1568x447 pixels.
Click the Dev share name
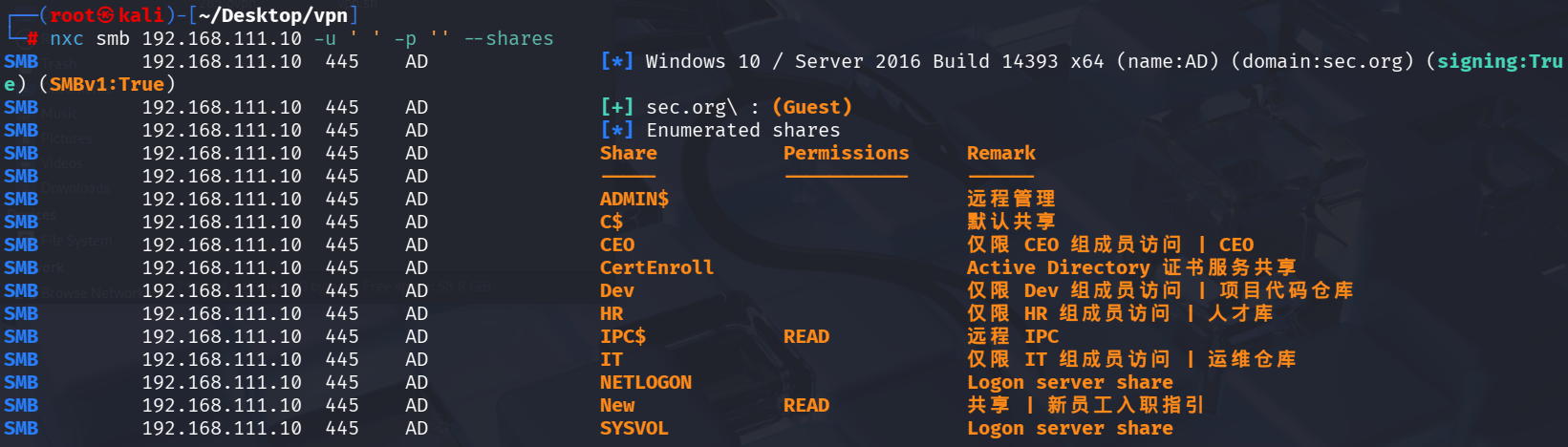(616, 290)
